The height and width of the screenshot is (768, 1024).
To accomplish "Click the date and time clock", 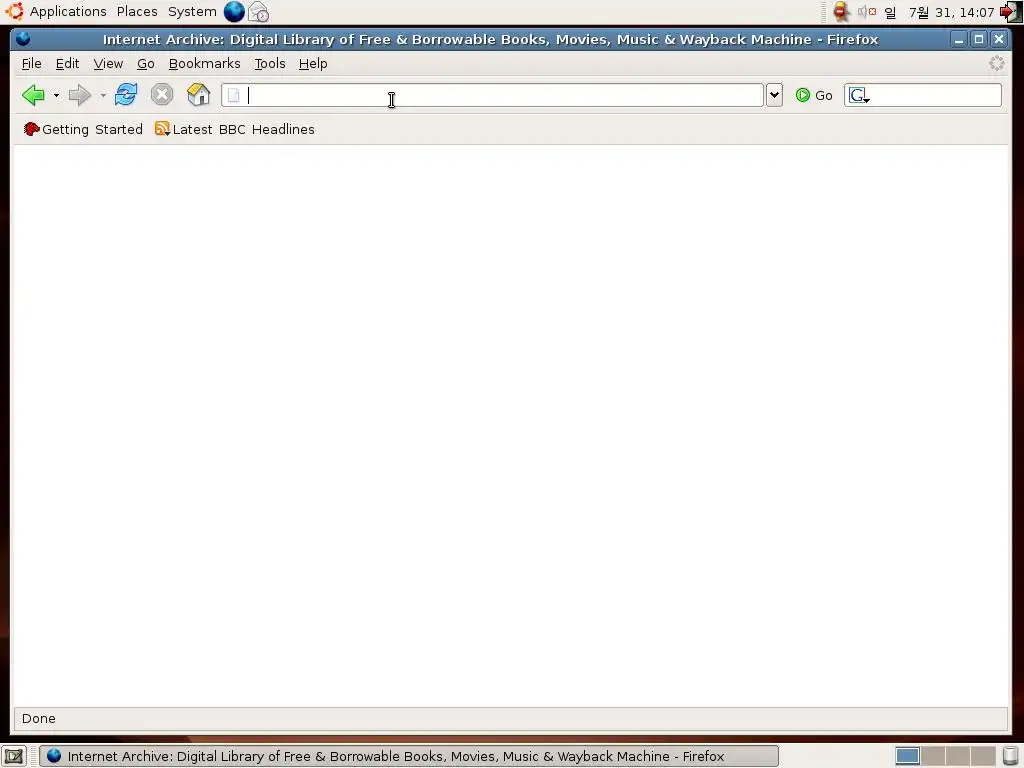I will [x=939, y=12].
